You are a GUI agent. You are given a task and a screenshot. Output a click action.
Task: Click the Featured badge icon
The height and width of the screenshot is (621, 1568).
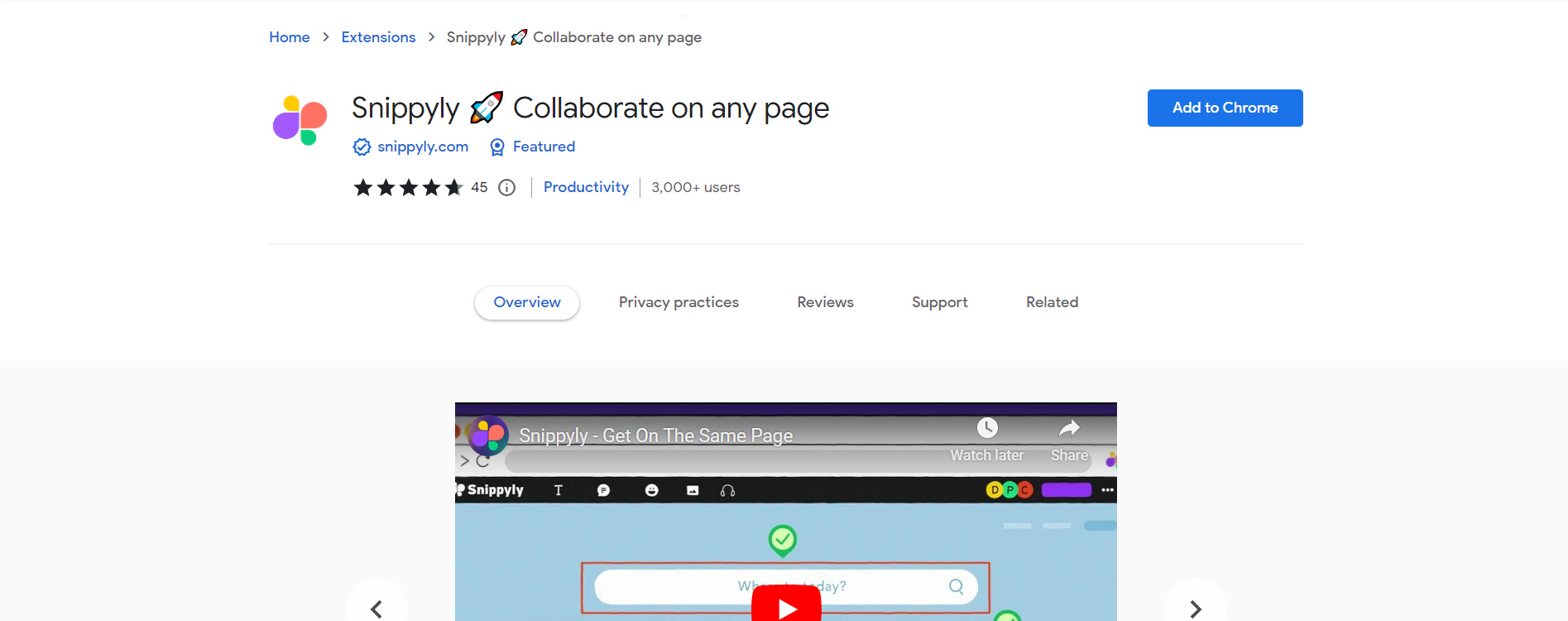pos(497,147)
